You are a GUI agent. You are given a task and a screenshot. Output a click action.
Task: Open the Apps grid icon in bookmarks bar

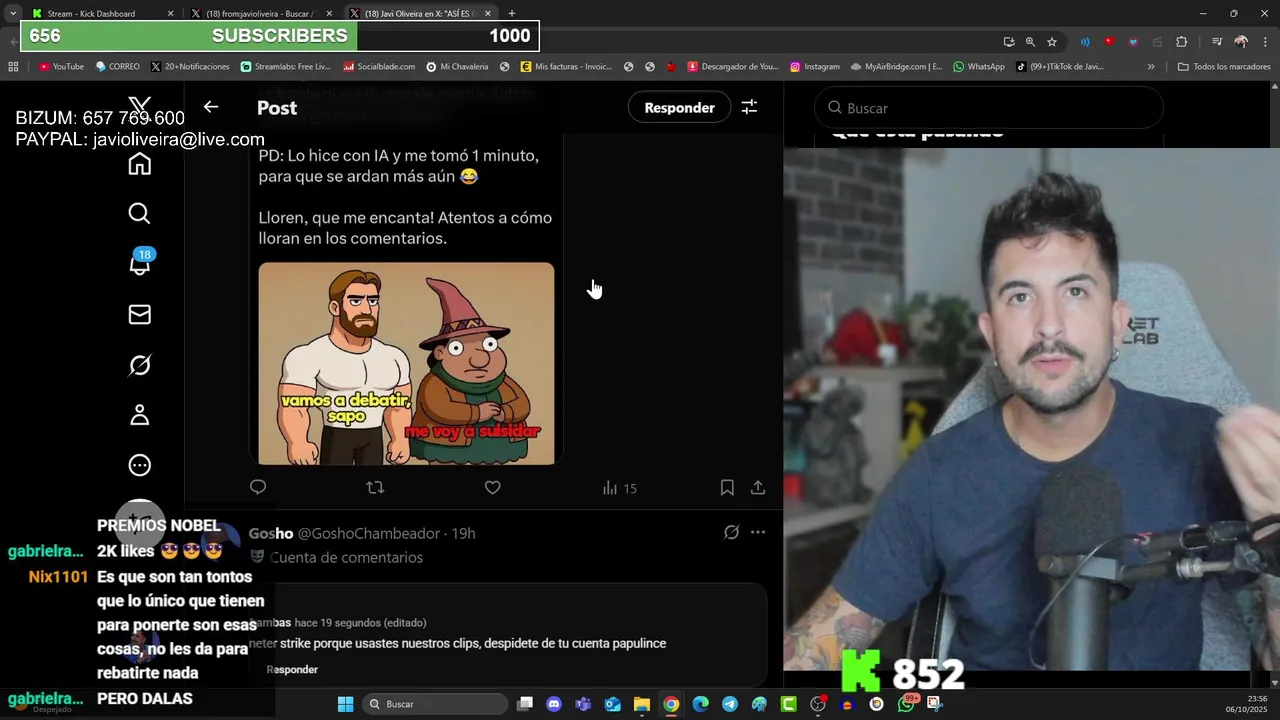tap(13, 67)
